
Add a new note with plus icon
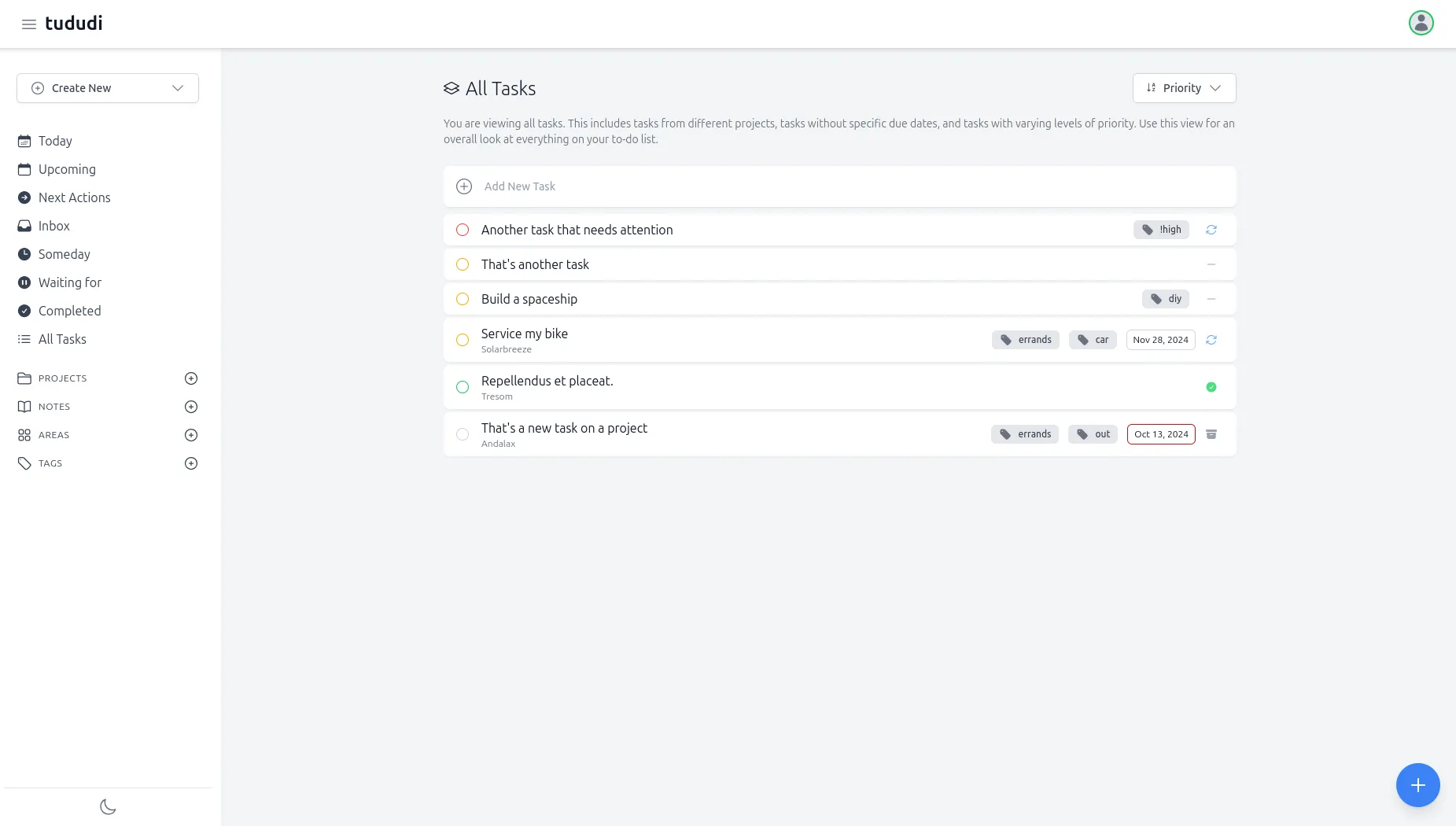coord(191,407)
